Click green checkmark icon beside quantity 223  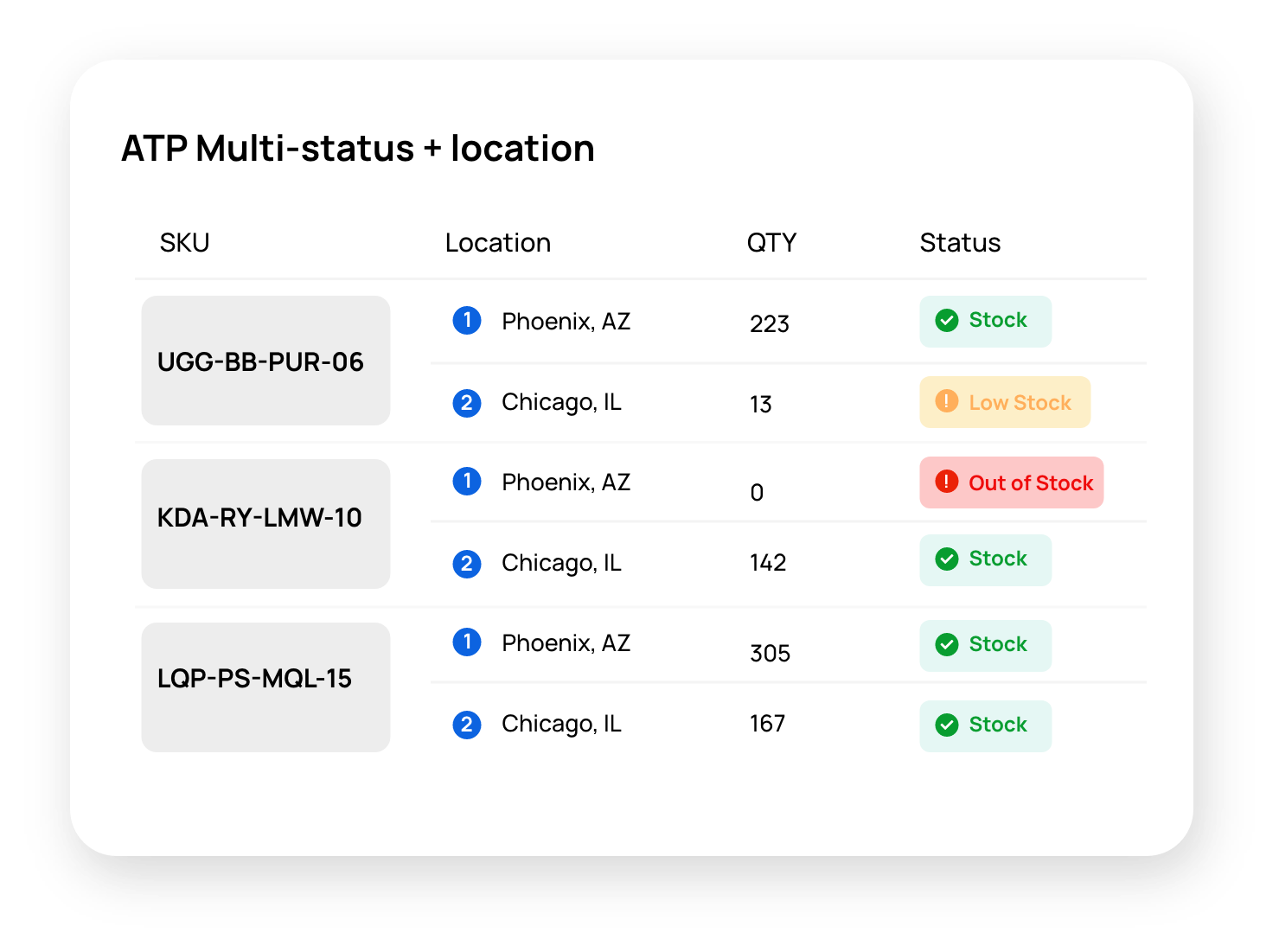[x=947, y=321]
